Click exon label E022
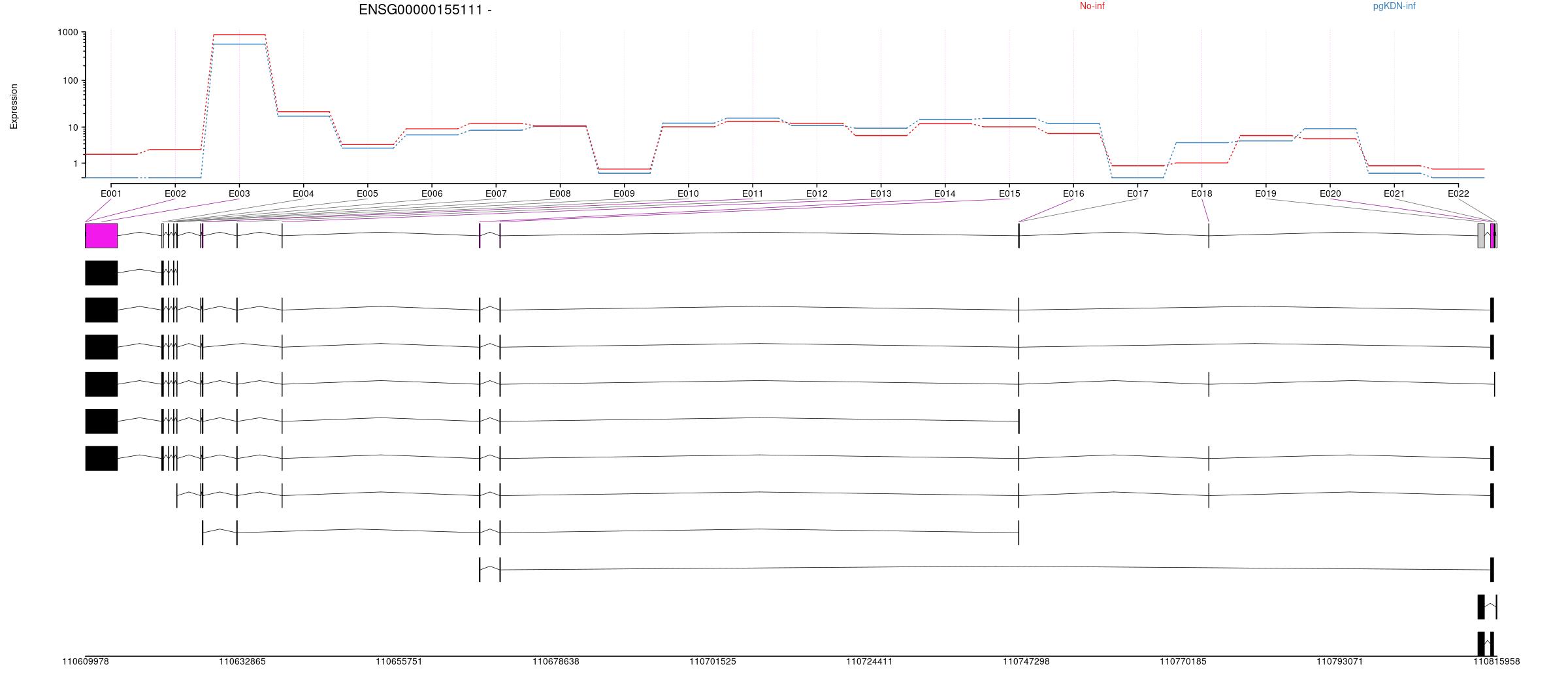The image size is (1568, 673). (1458, 193)
